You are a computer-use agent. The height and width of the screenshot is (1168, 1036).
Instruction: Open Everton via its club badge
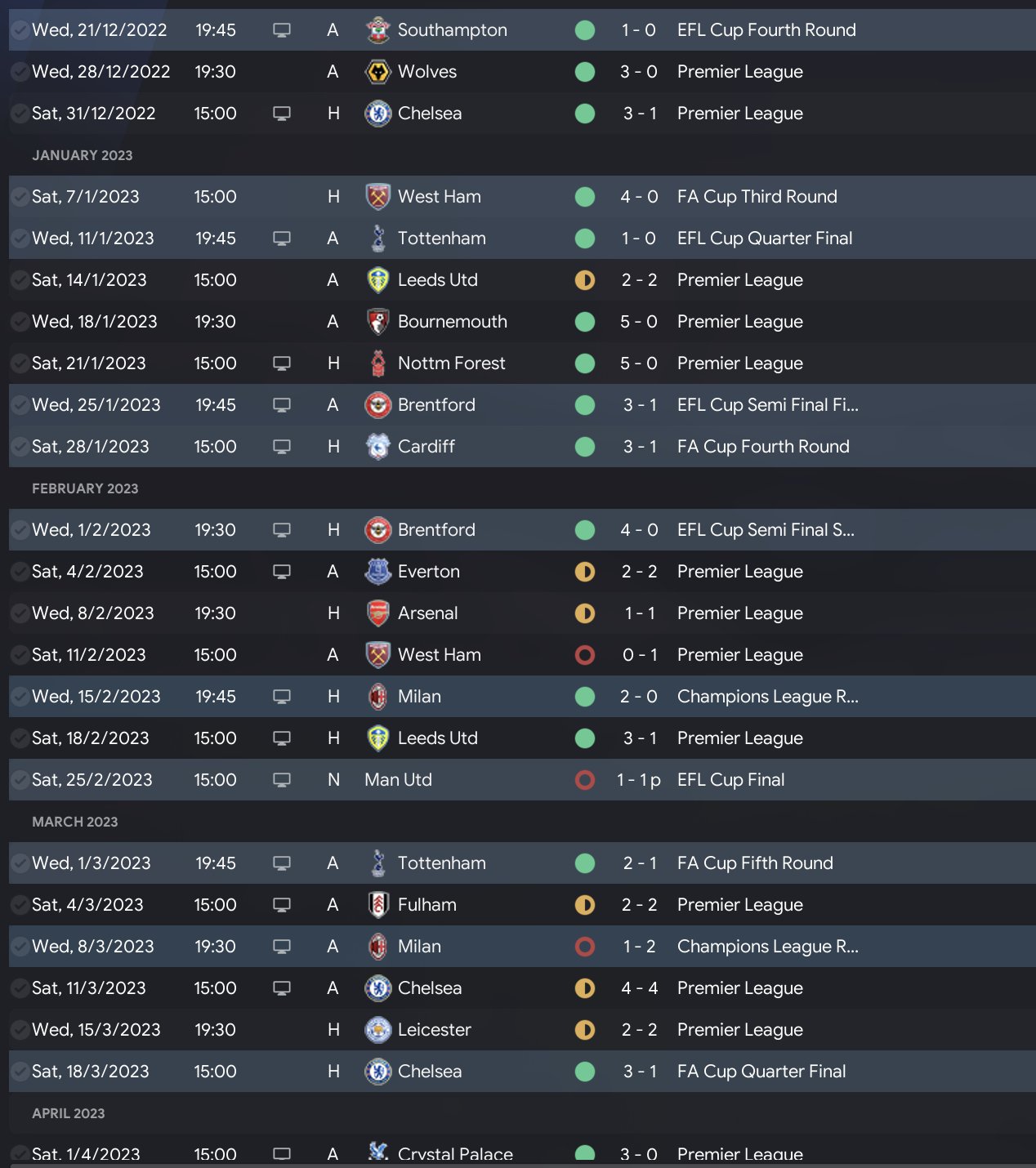click(x=377, y=572)
